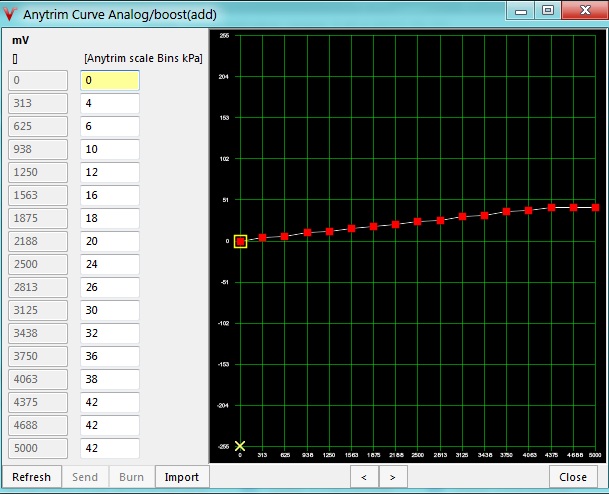Click the Anytrim app icon in title bar
The image size is (609, 495).
[12, 14]
